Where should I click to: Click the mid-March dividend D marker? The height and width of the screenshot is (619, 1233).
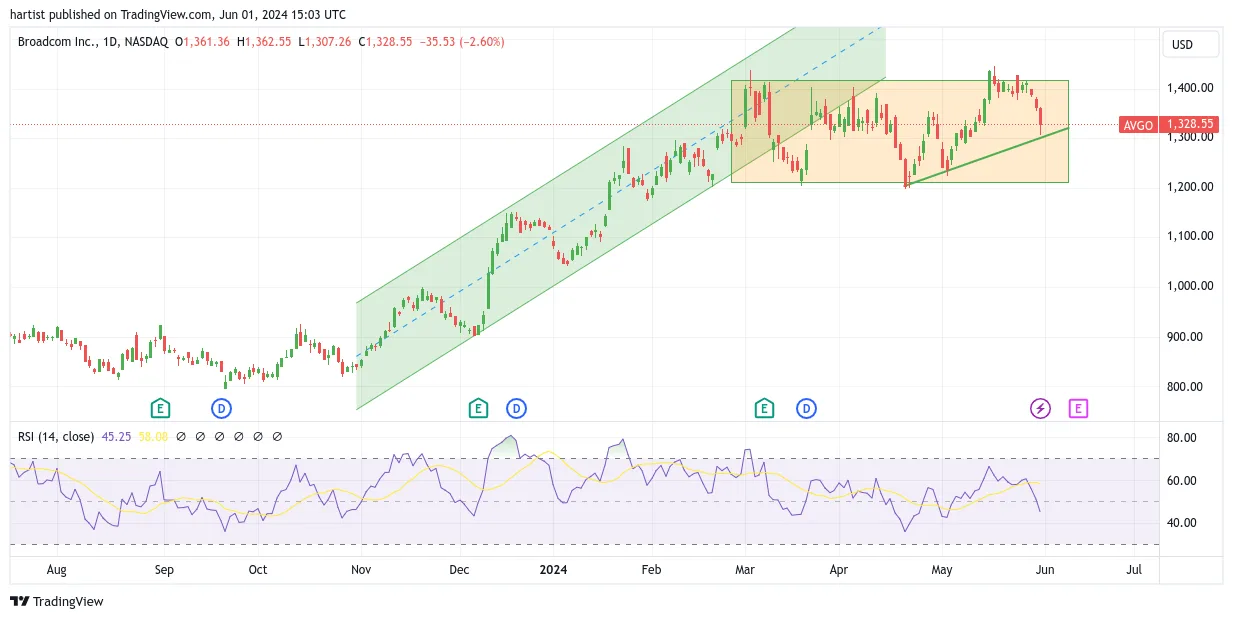click(x=806, y=408)
